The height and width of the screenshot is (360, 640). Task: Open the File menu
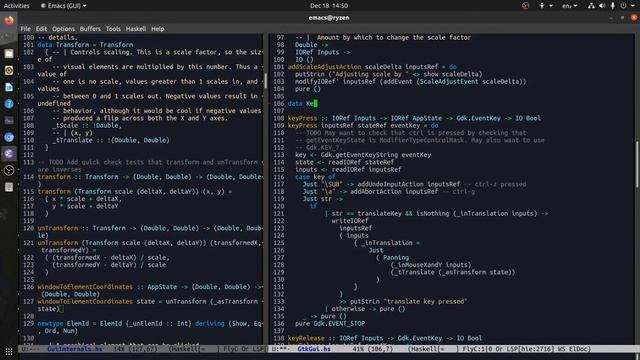pyautogui.click(x=25, y=29)
